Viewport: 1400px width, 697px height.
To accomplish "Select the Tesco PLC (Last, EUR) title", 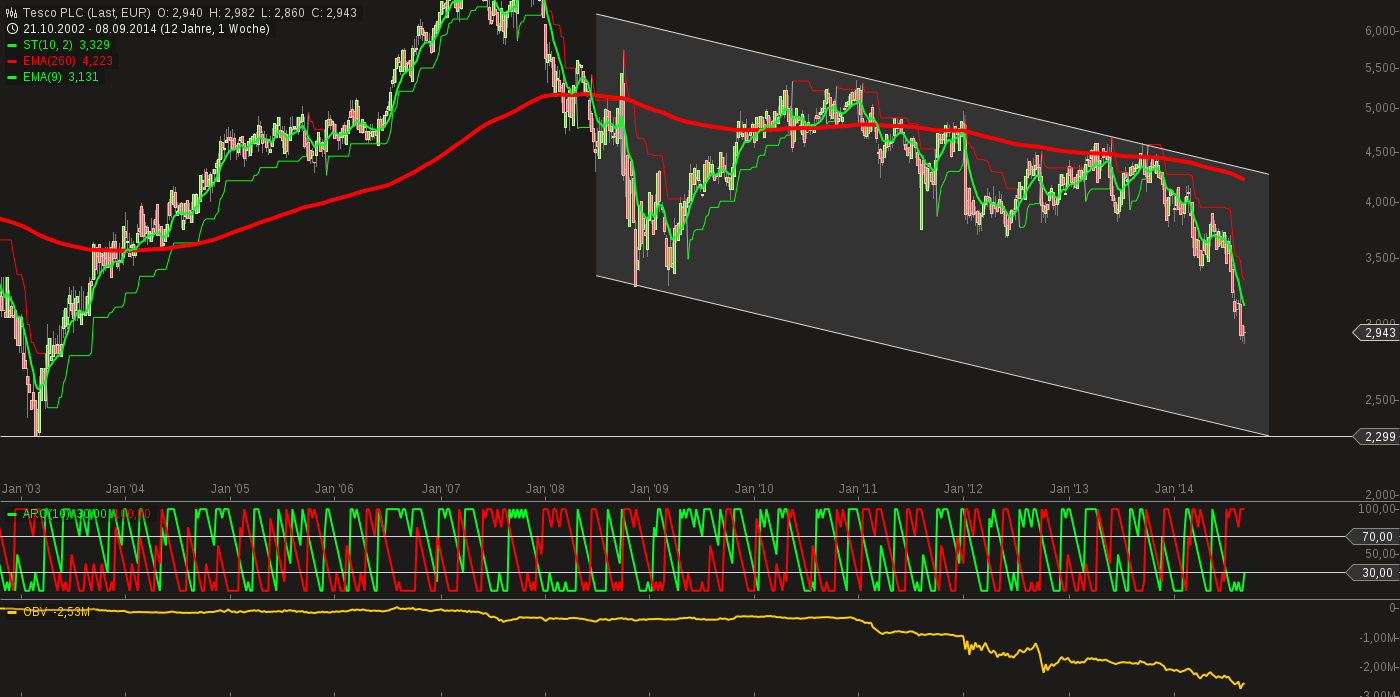I will click(x=87, y=13).
